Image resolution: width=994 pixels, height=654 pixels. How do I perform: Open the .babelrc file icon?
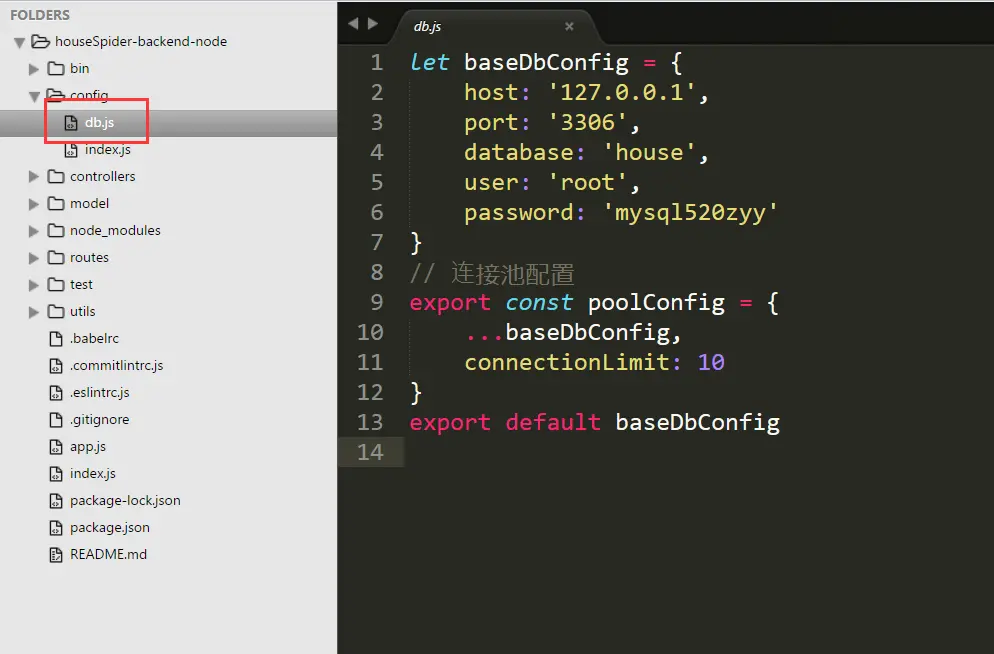tap(56, 338)
